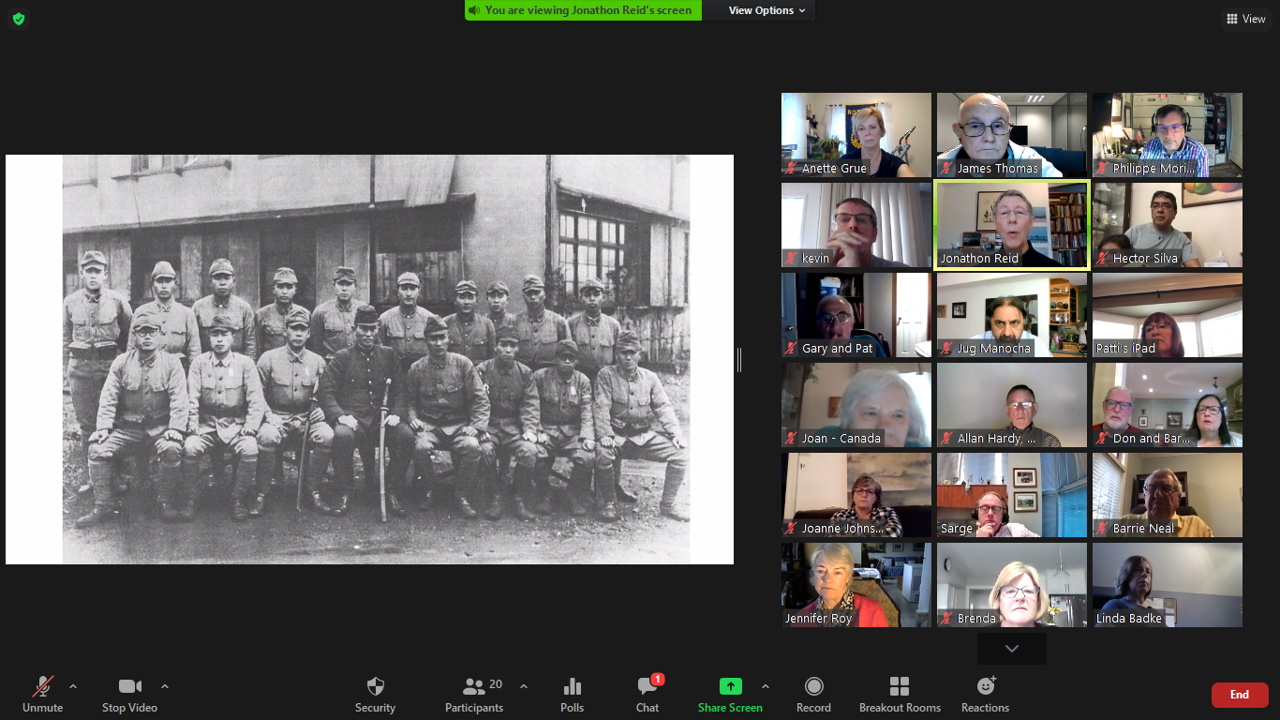Expand audio options arrow beside Unmute
The width and height of the screenshot is (1280, 720).
pos(73,686)
